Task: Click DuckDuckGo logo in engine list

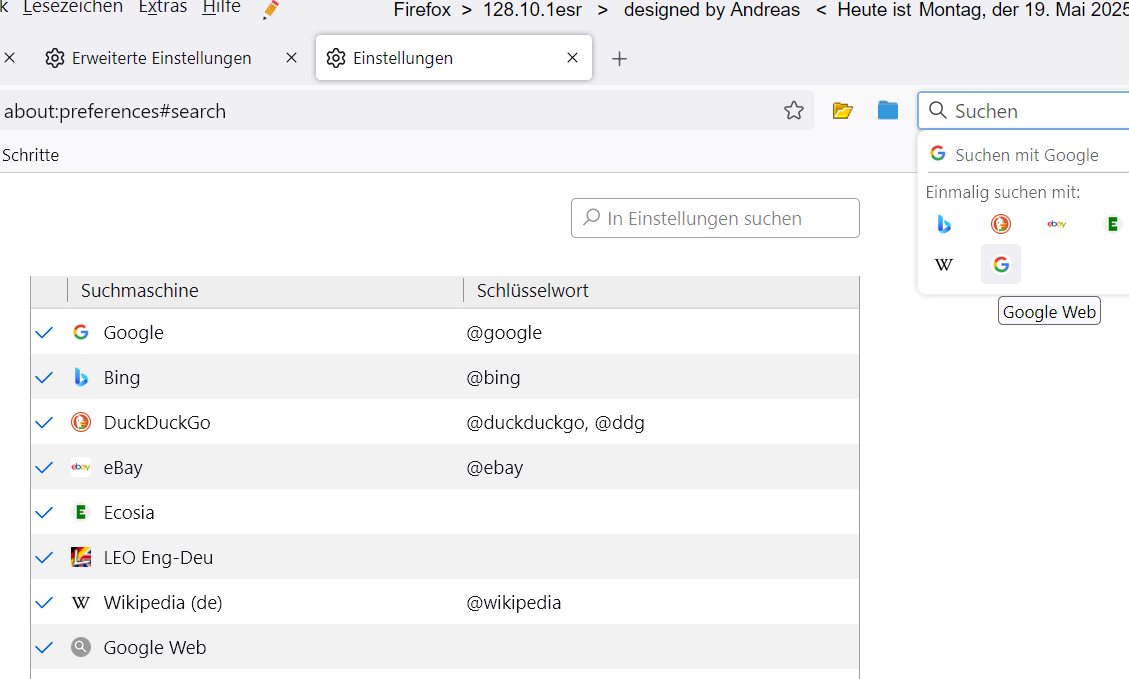Action: (81, 422)
